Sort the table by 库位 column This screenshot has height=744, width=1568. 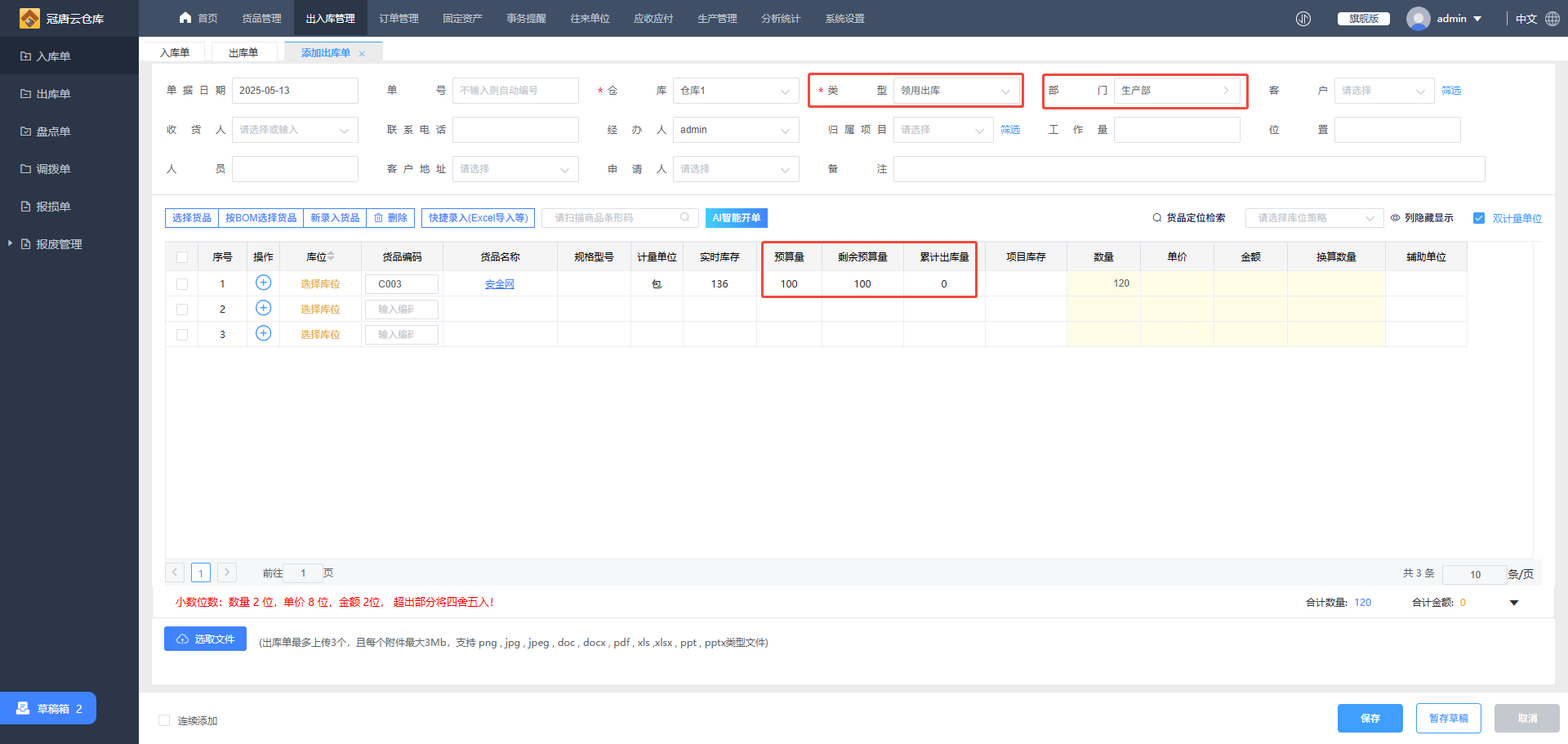tap(331, 256)
